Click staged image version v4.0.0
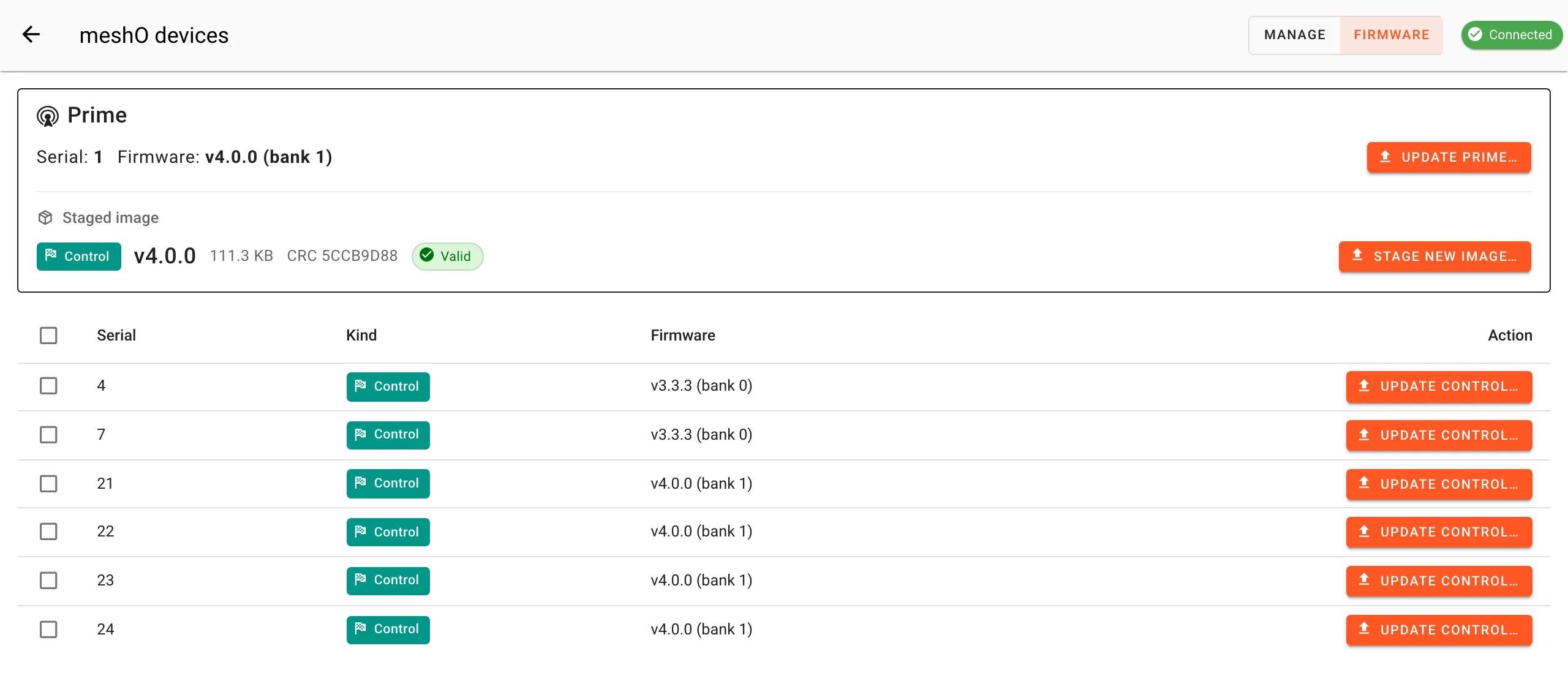This screenshot has width=1568, height=681. tap(165, 256)
